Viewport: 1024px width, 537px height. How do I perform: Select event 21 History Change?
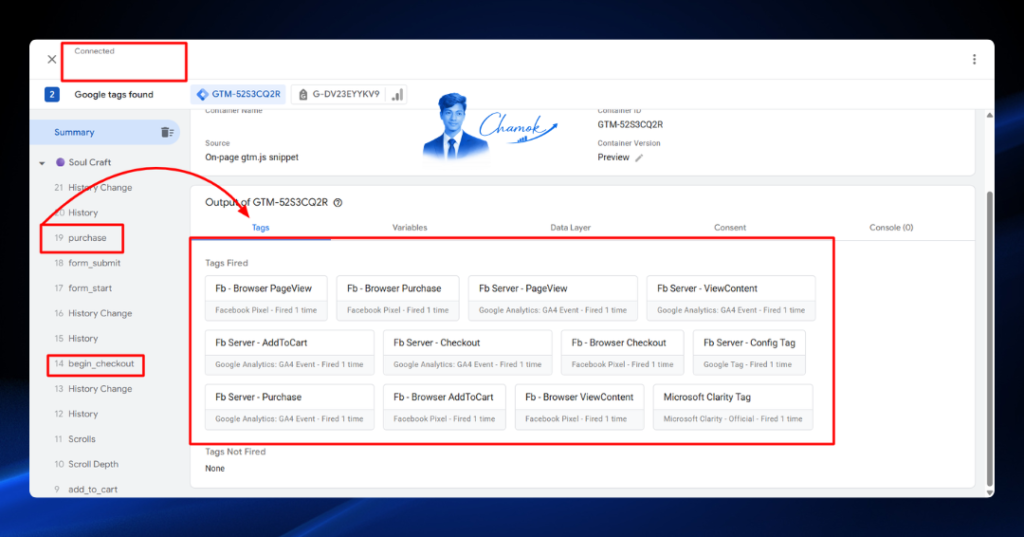pyautogui.click(x=93, y=187)
